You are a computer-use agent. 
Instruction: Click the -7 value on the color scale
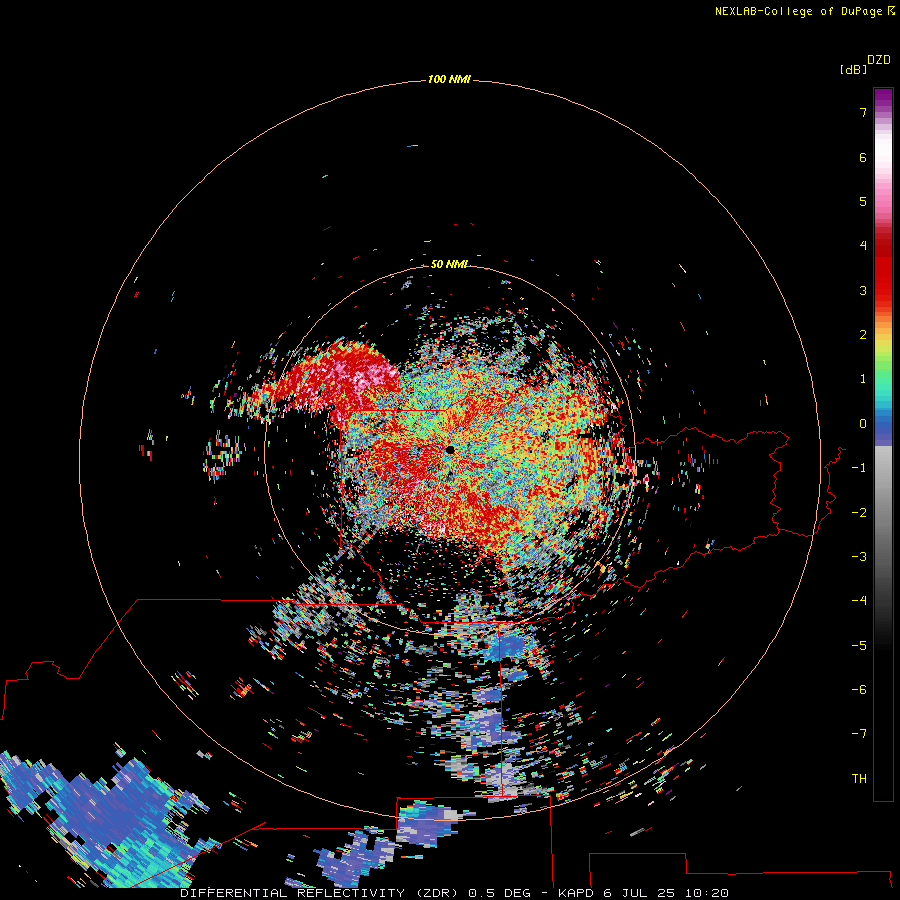(859, 734)
